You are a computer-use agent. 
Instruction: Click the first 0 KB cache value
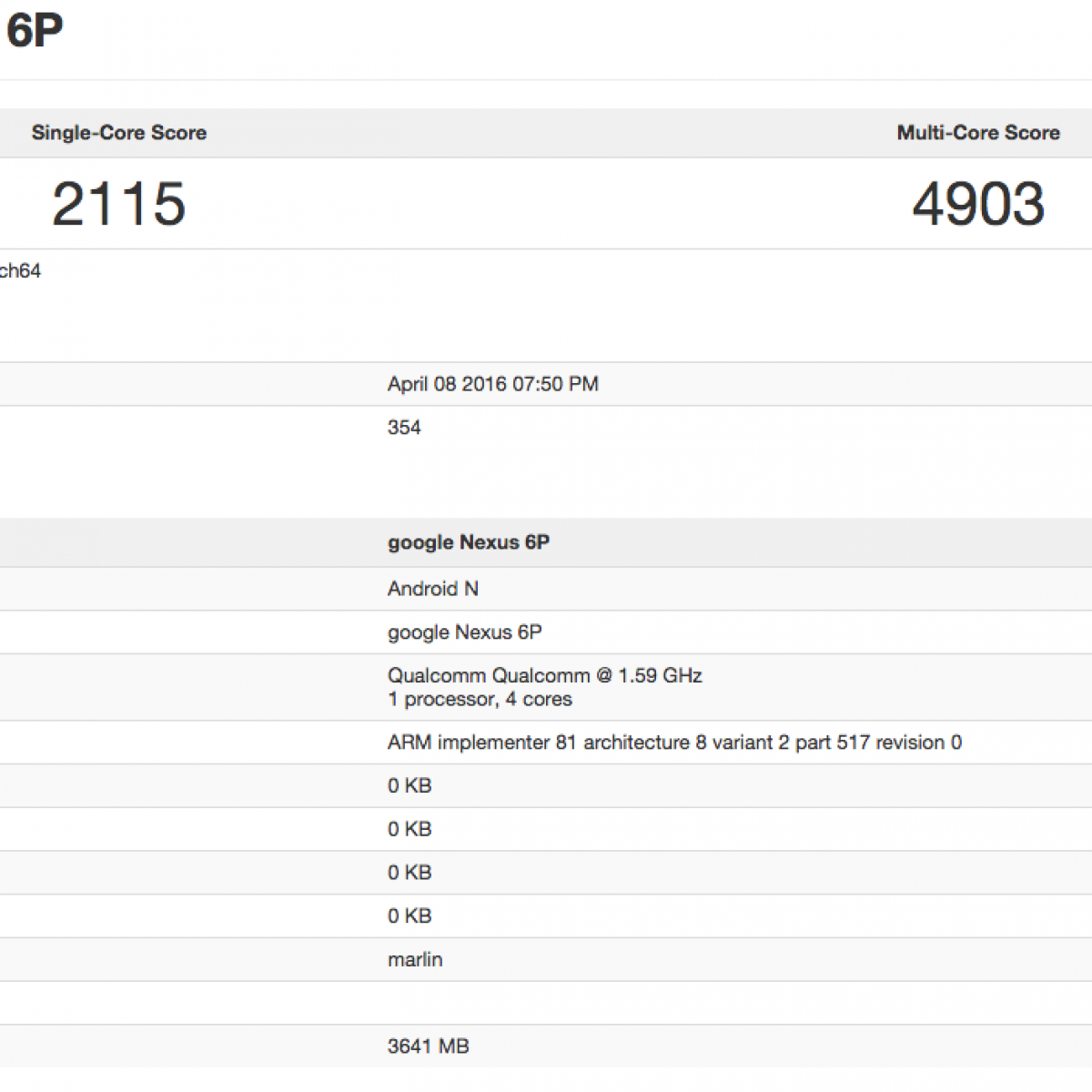pos(409,785)
